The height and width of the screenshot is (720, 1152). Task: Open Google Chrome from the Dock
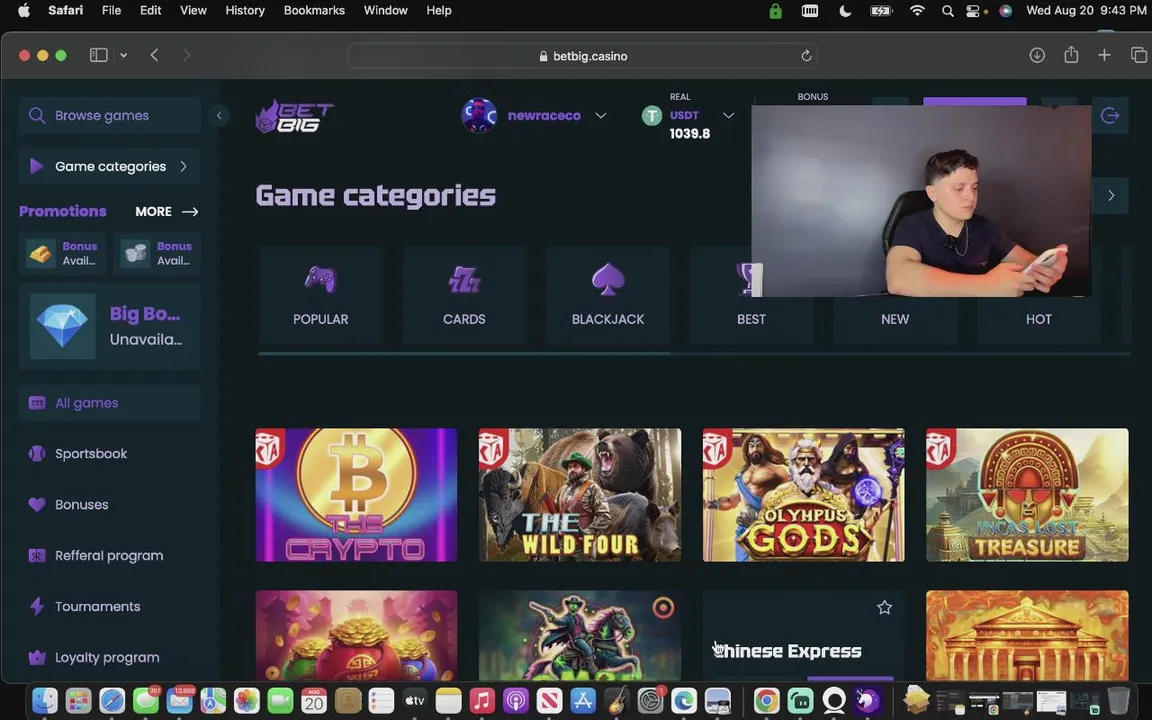(766, 701)
